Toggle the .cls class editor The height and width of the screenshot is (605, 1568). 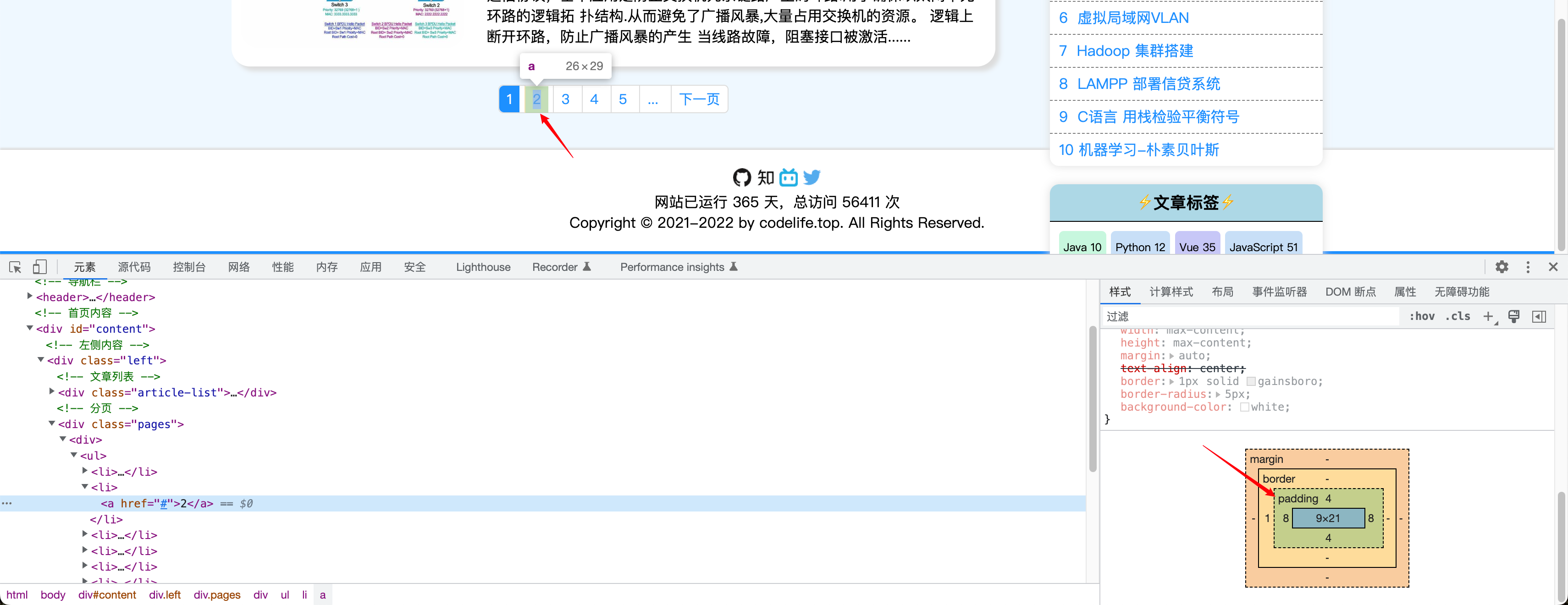[1458, 317]
